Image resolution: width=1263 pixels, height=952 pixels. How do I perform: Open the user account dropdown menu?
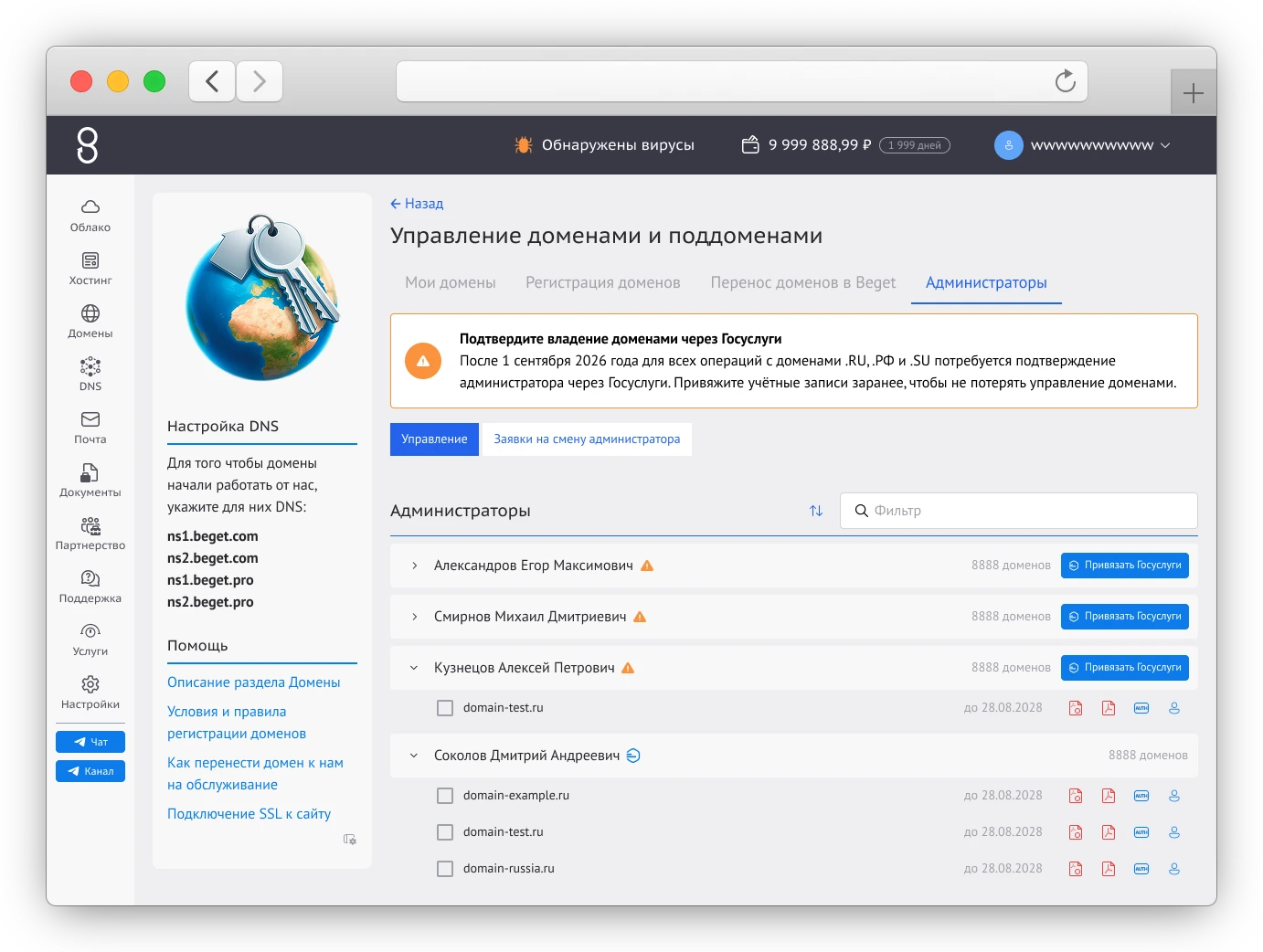click(1082, 145)
